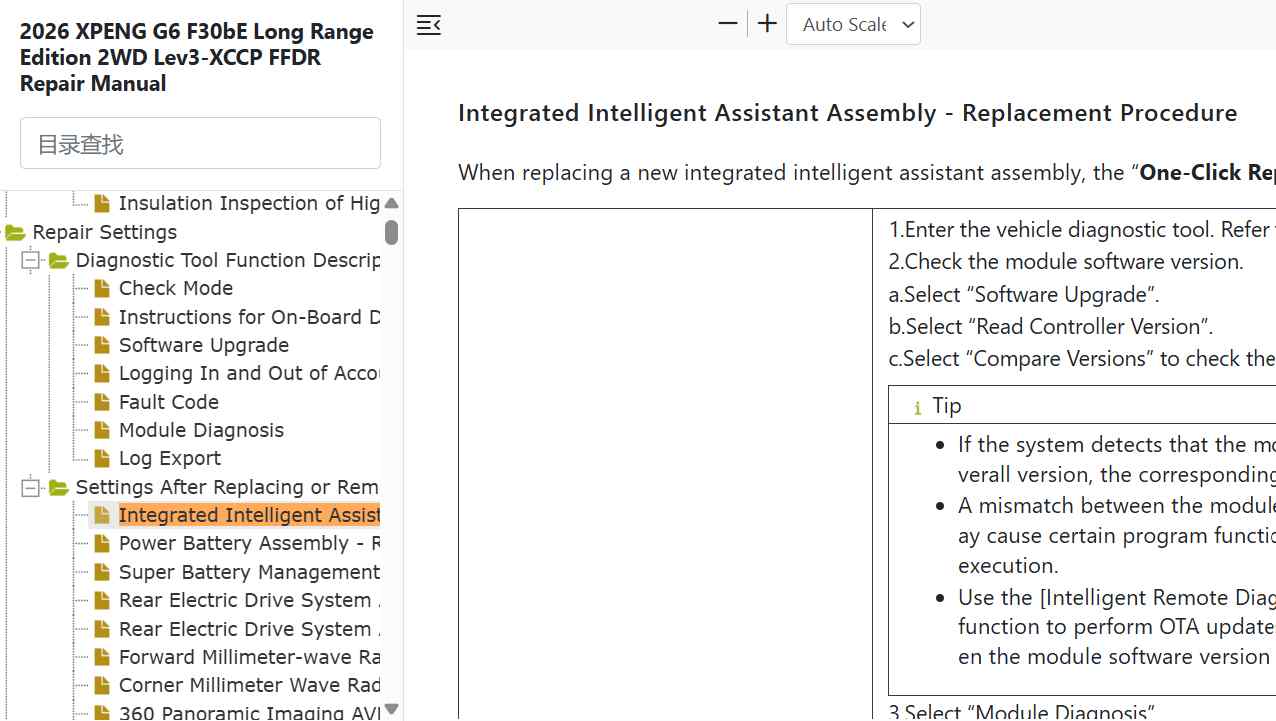The image size is (1276, 721).
Task: Open Instructions for On-Board Diagnostics page
Action: click(249, 317)
